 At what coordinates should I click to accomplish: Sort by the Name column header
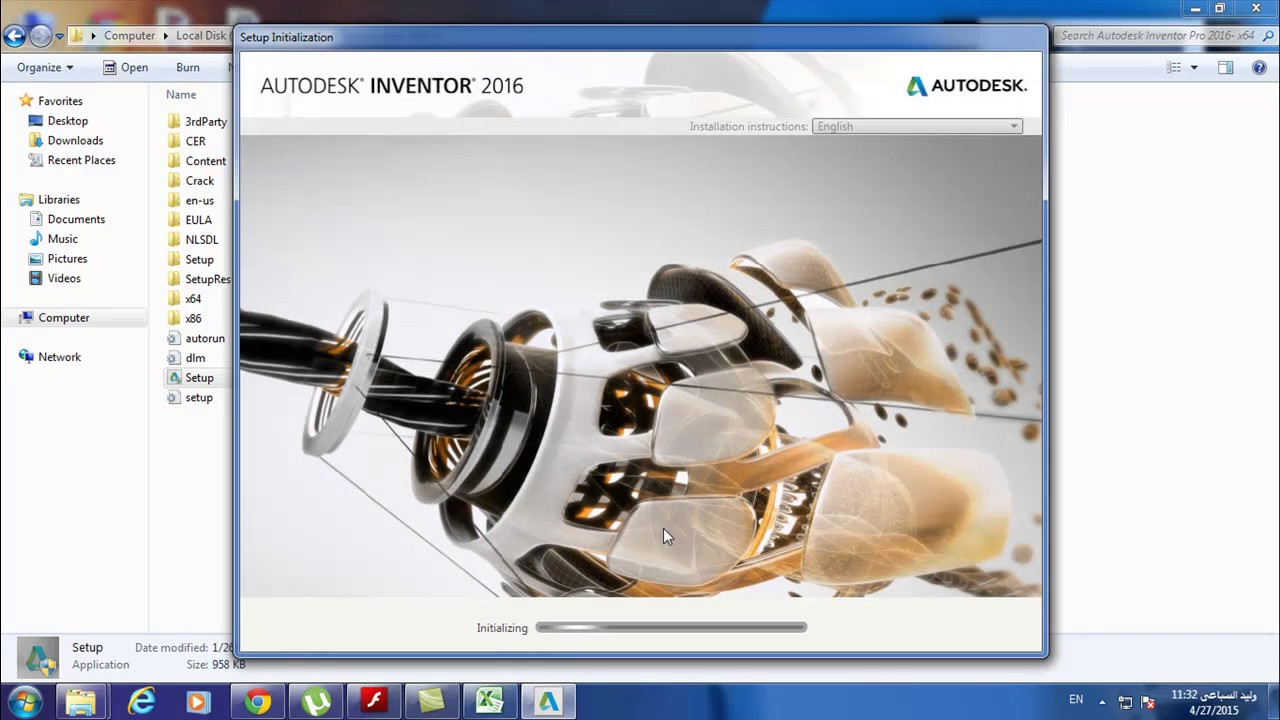point(181,95)
